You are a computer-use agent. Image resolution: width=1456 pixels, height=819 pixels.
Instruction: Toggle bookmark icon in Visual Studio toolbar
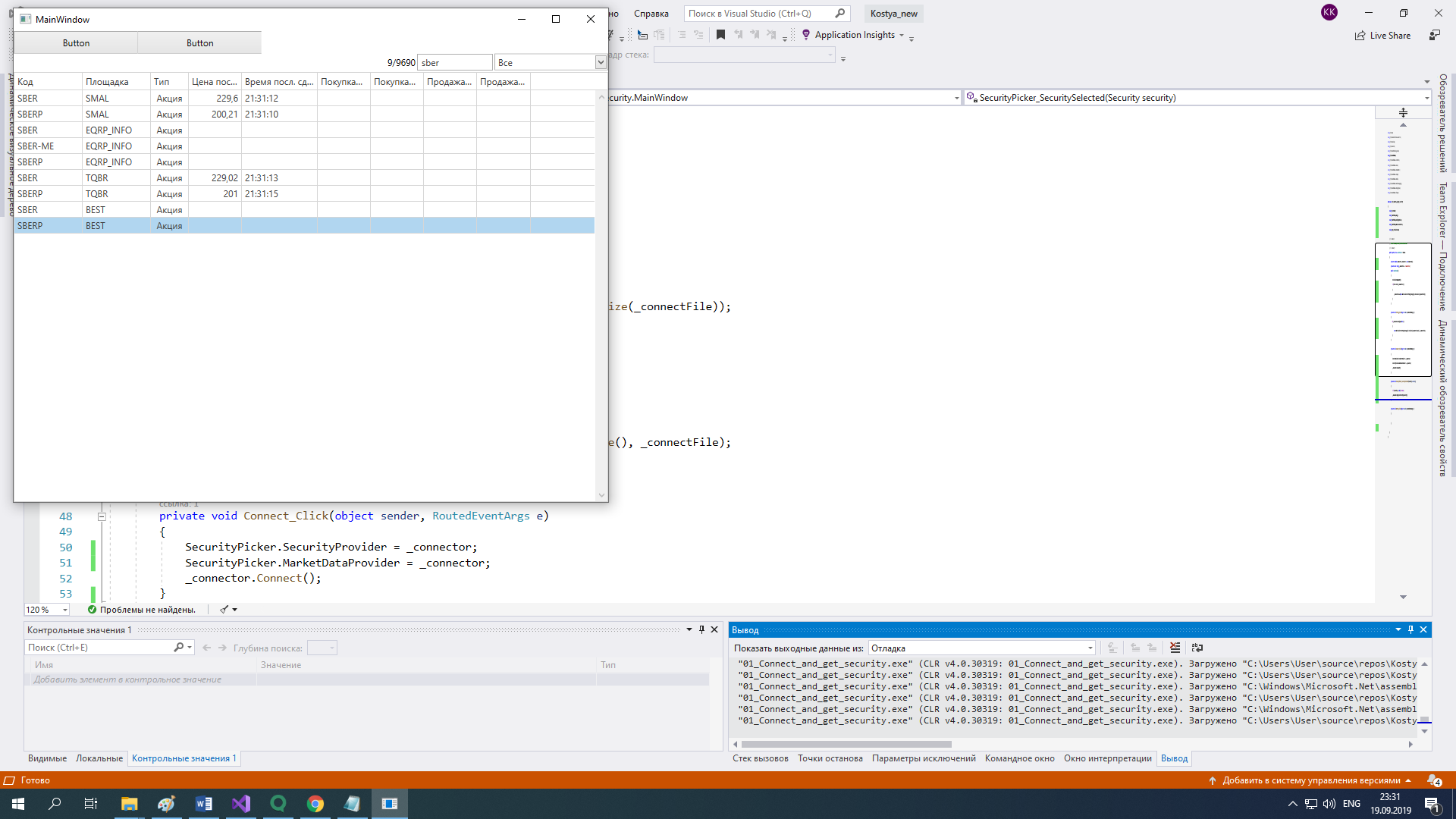point(720,35)
